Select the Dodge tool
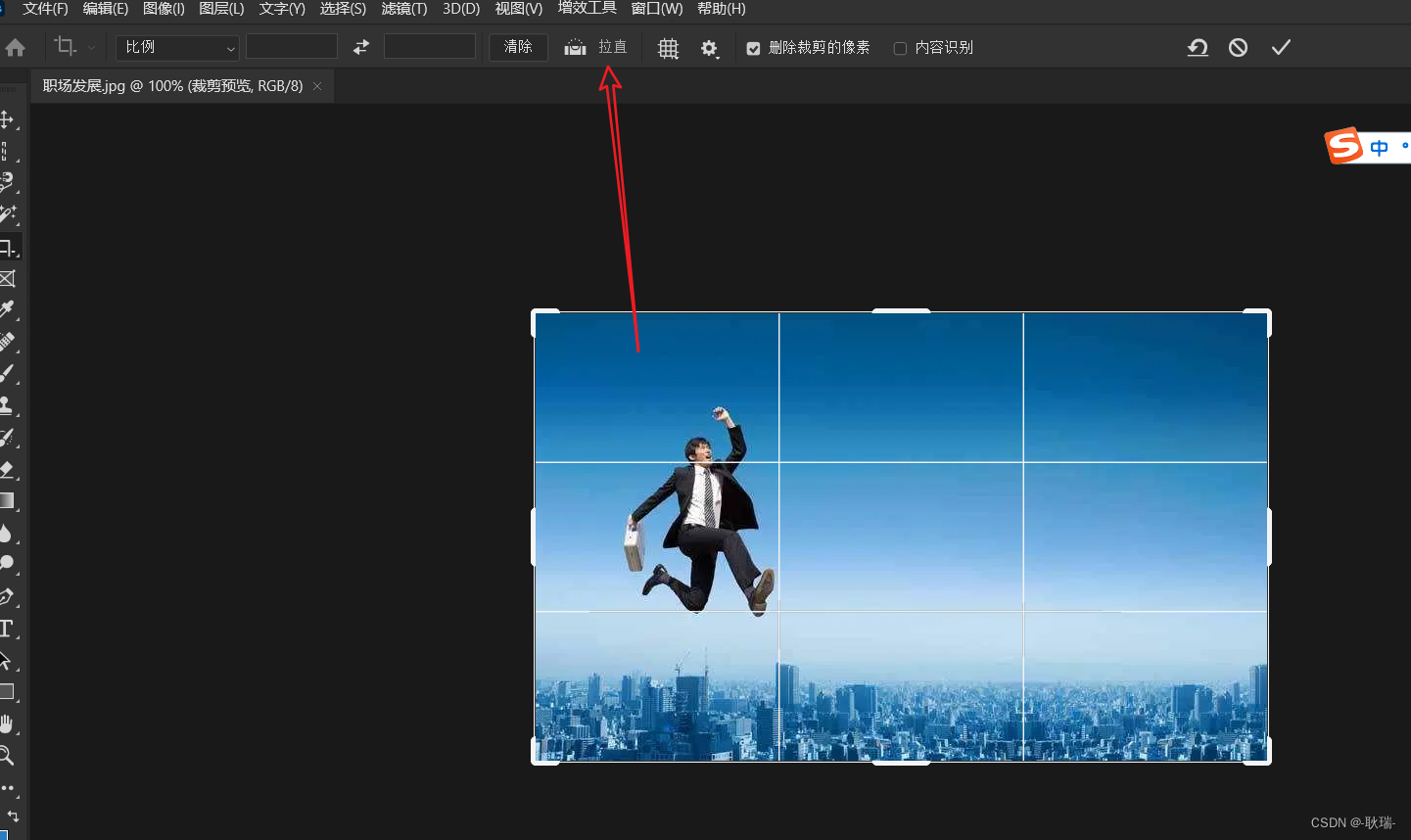Image resolution: width=1411 pixels, height=840 pixels. (7, 564)
